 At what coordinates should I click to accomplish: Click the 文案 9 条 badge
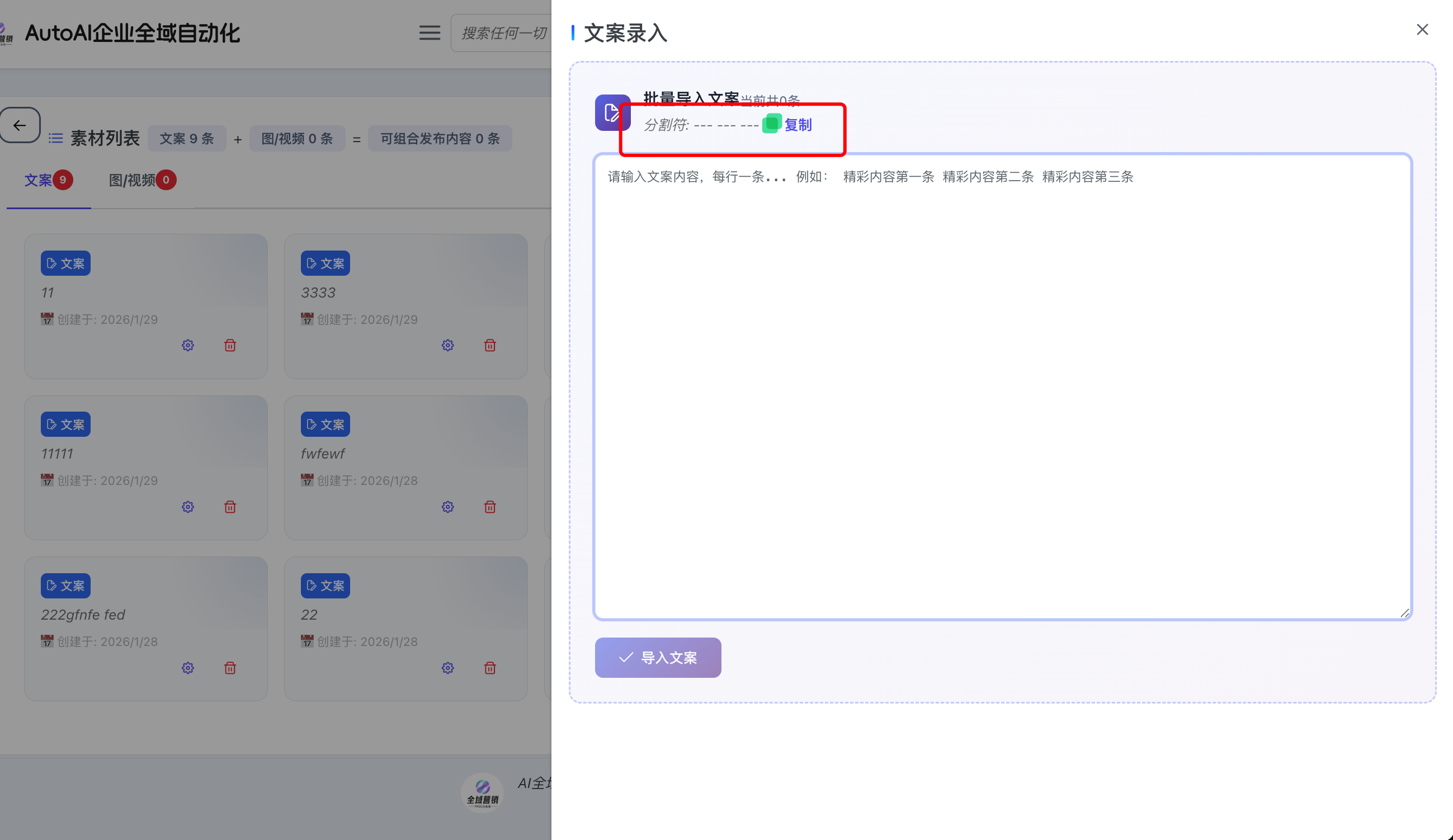tap(187, 139)
